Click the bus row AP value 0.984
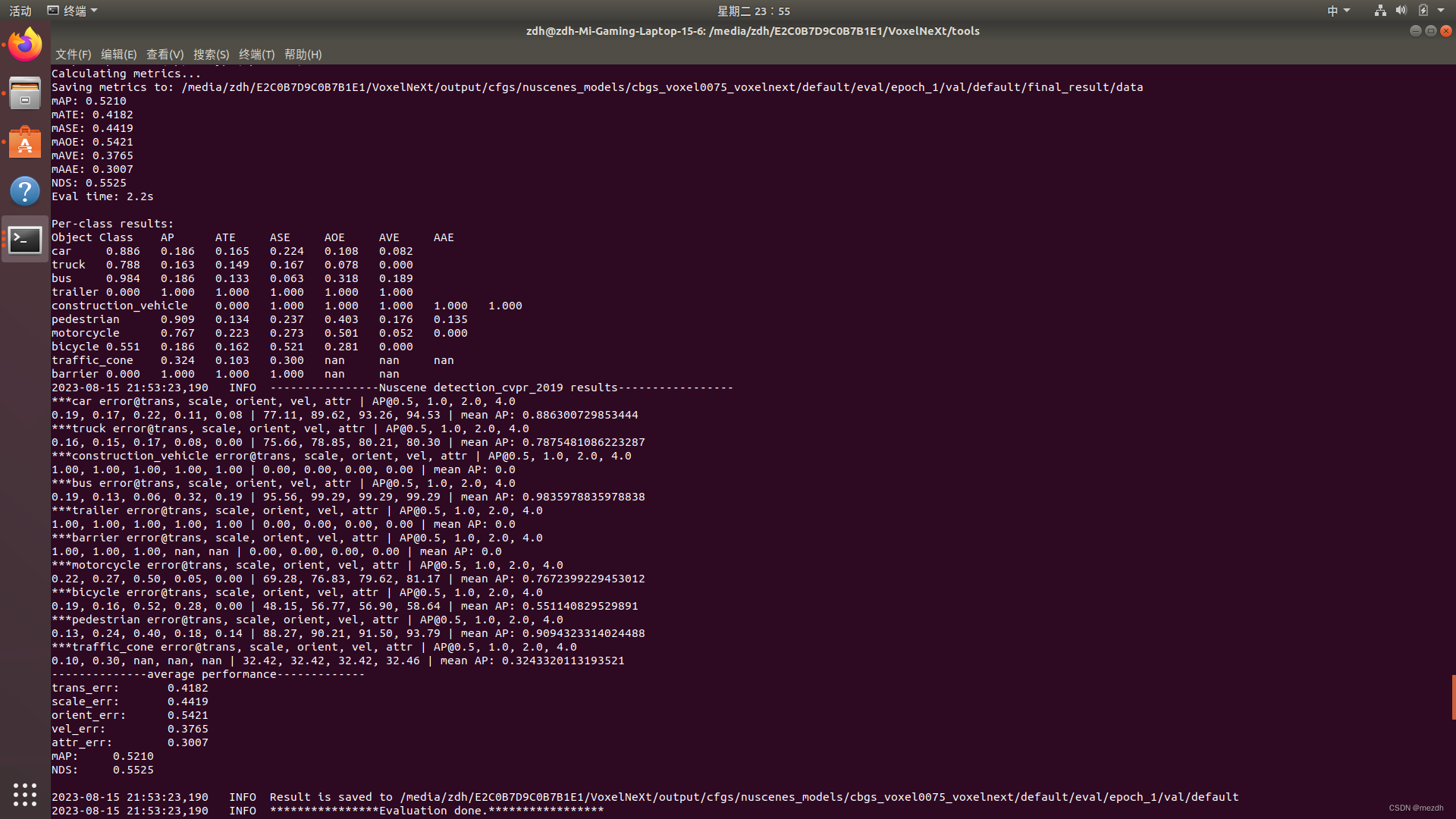 [x=123, y=278]
